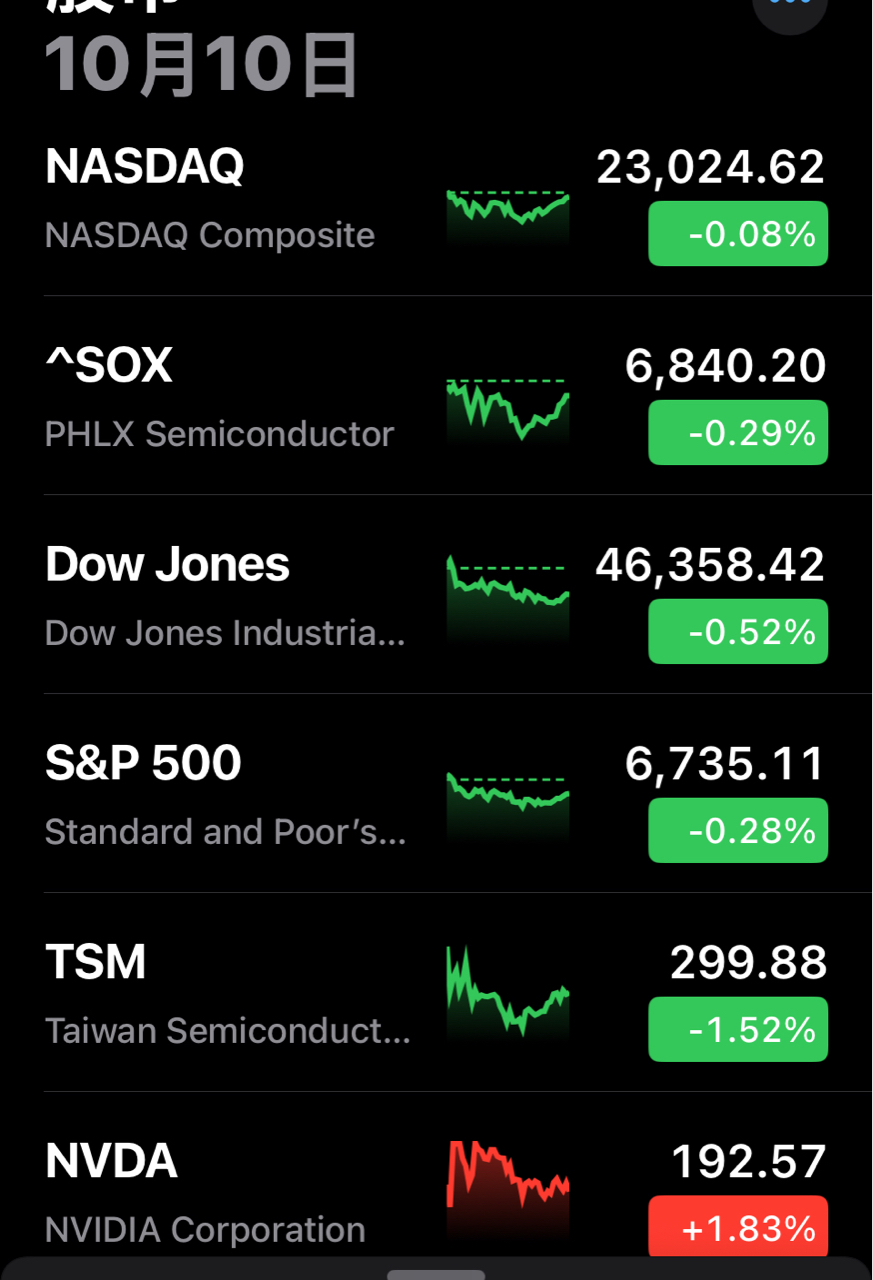Tap the bottom sheet grabber handle
Image resolution: width=873 pixels, height=1280 pixels.
436,1274
